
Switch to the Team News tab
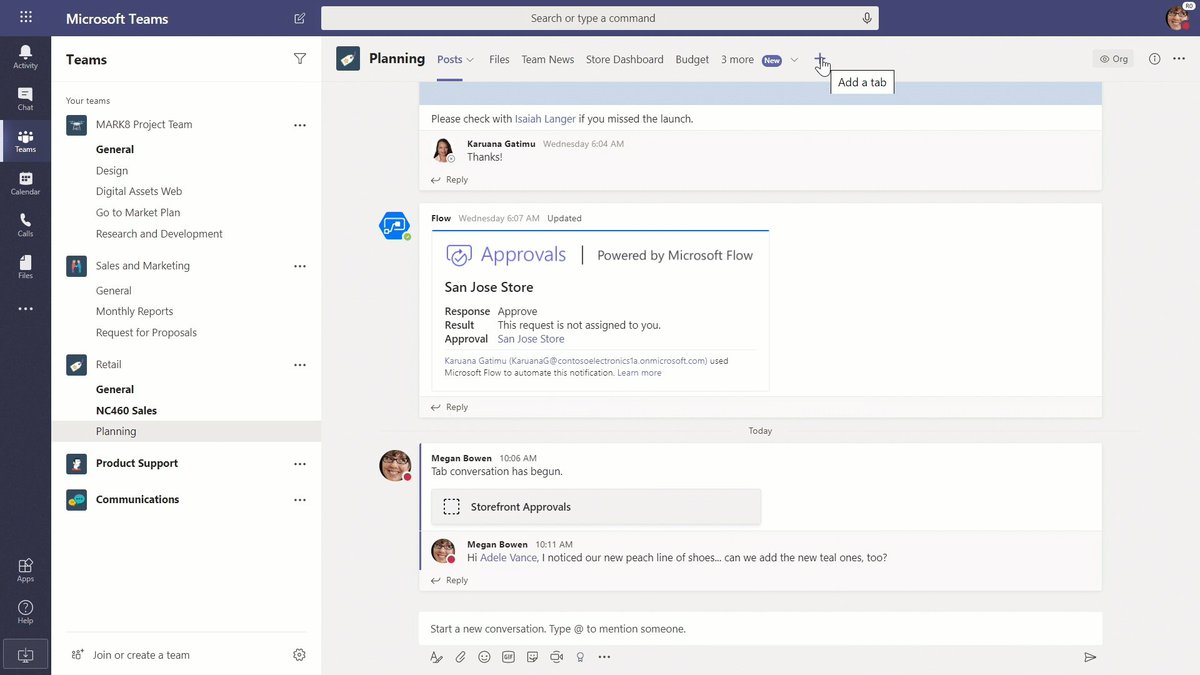tap(547, 60)
